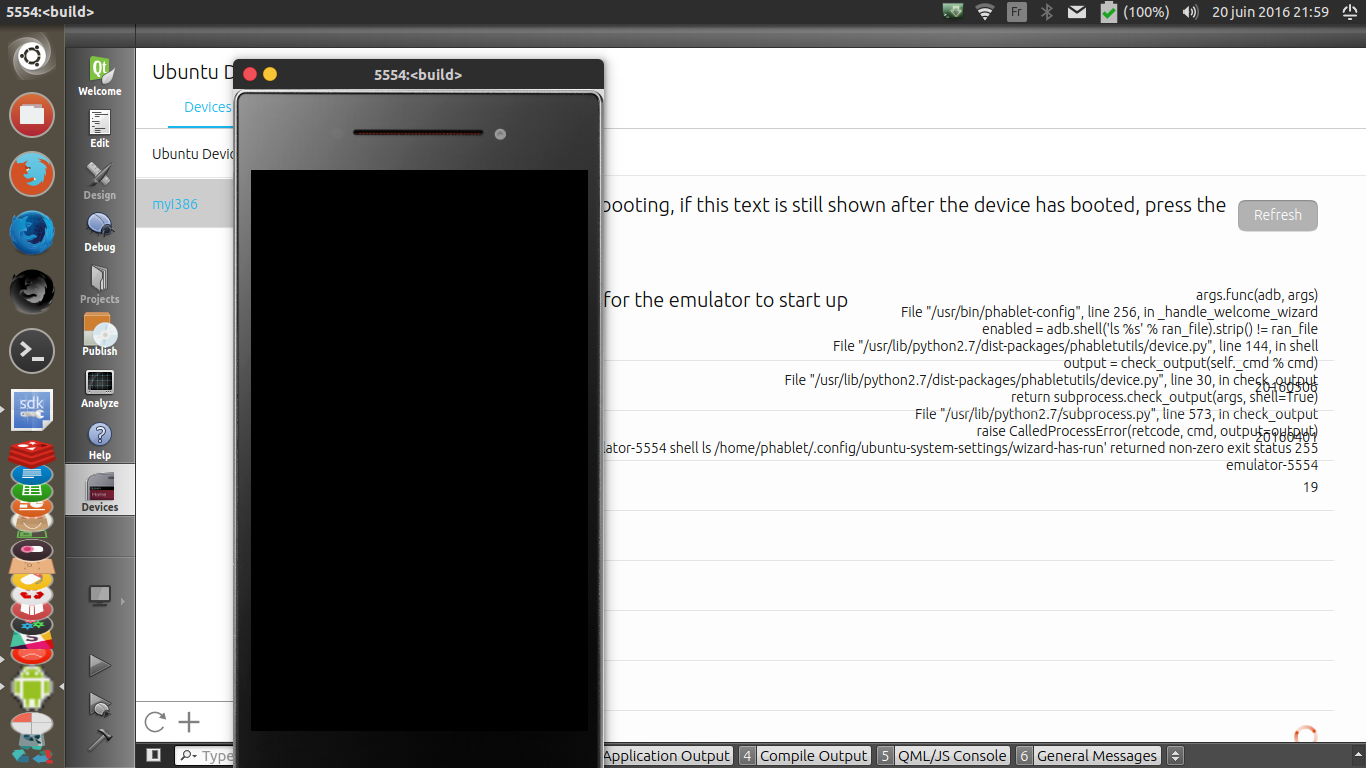Open the Projects mode

point(100,285)
